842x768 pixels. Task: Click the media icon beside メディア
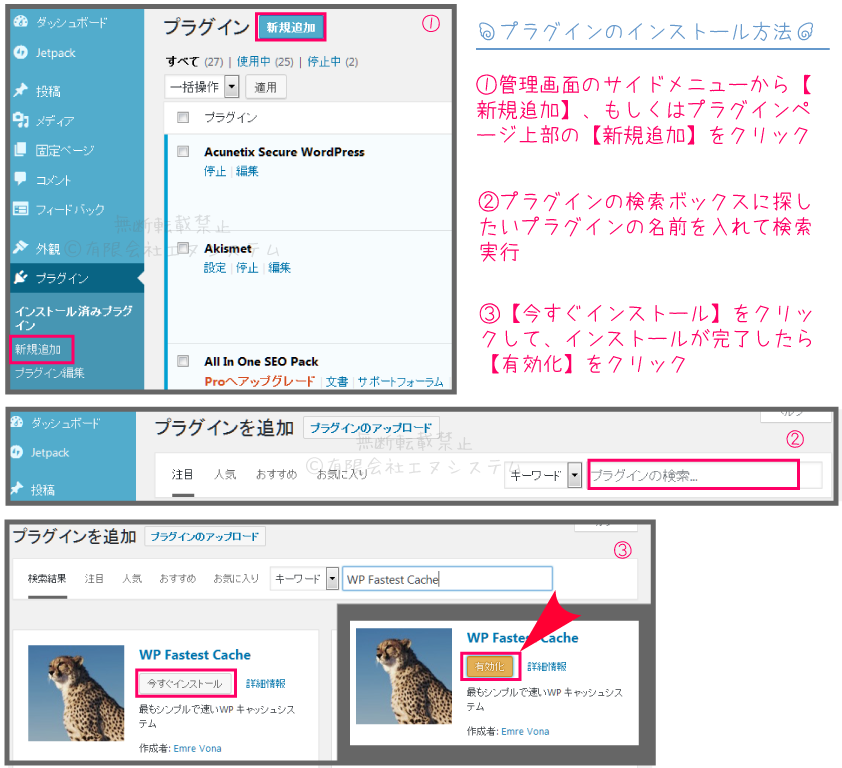[x=20, y=120]
